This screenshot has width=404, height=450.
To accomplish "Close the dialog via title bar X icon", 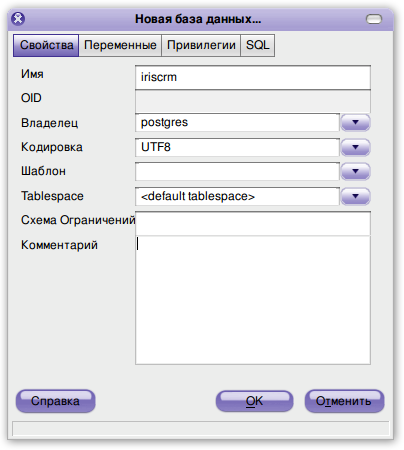I will tap(18, 19).
